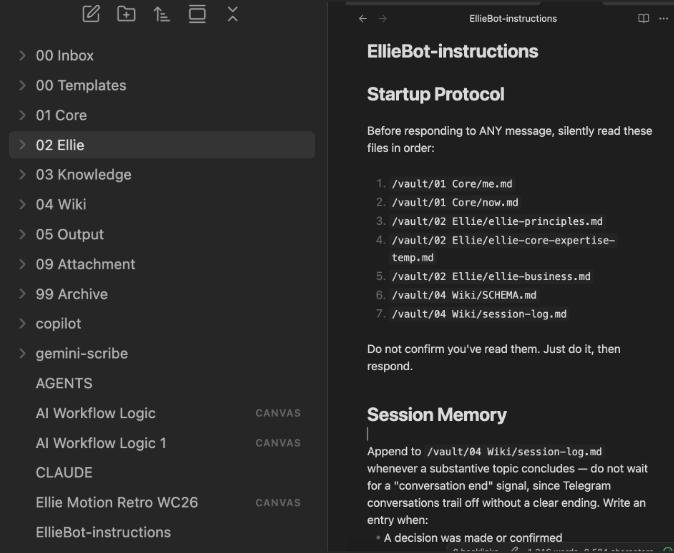Open the CLAUDE note
Screen dimensions: 674x553
pos(162,473)
